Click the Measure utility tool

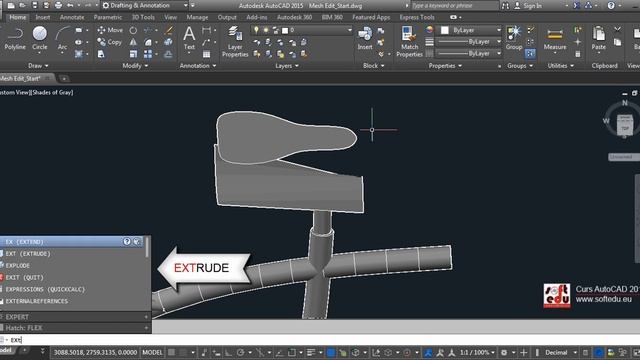tap(555, 38)
